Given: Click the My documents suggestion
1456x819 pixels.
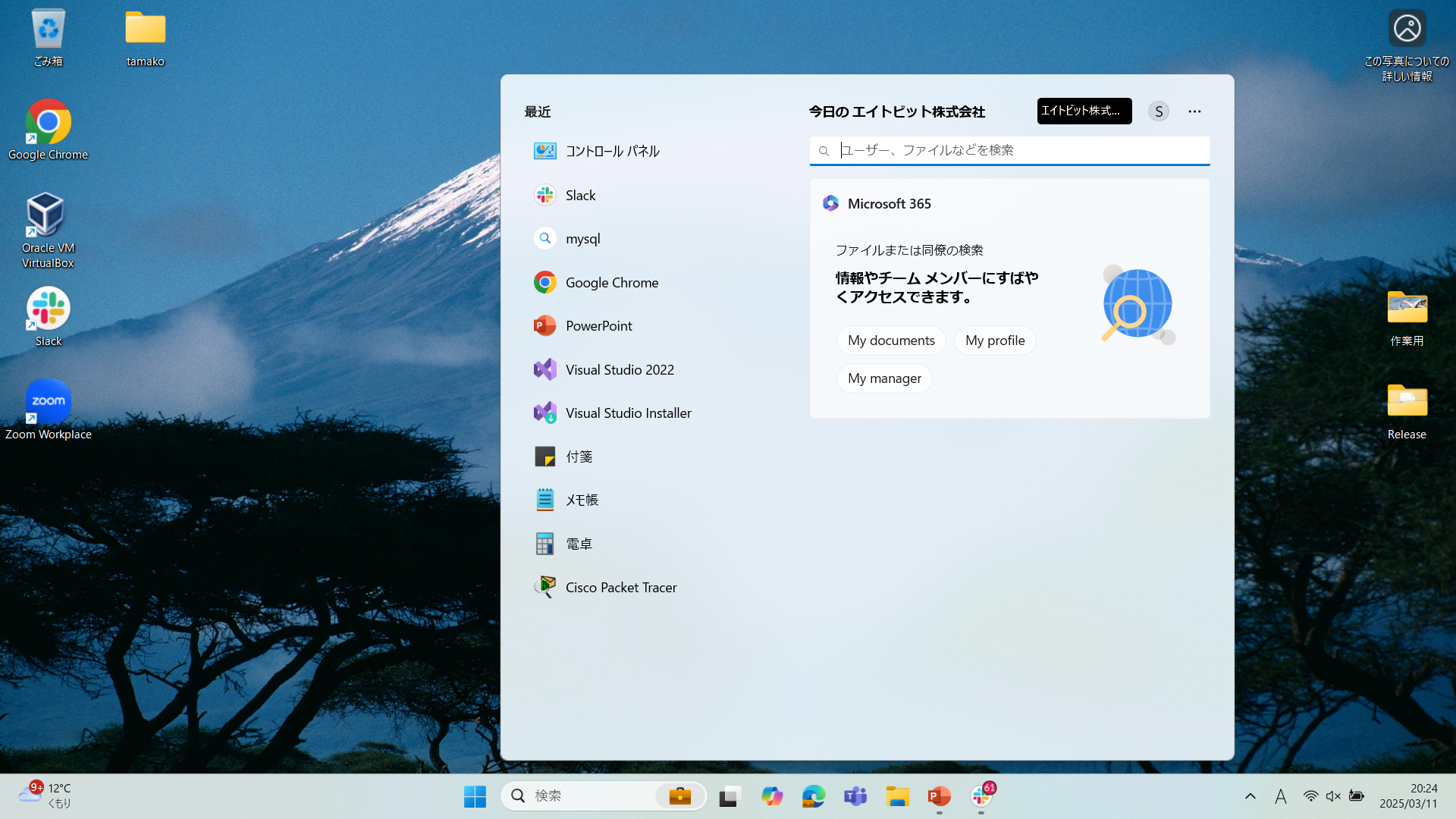Looking at the screenshot, I should pos(891,340).
